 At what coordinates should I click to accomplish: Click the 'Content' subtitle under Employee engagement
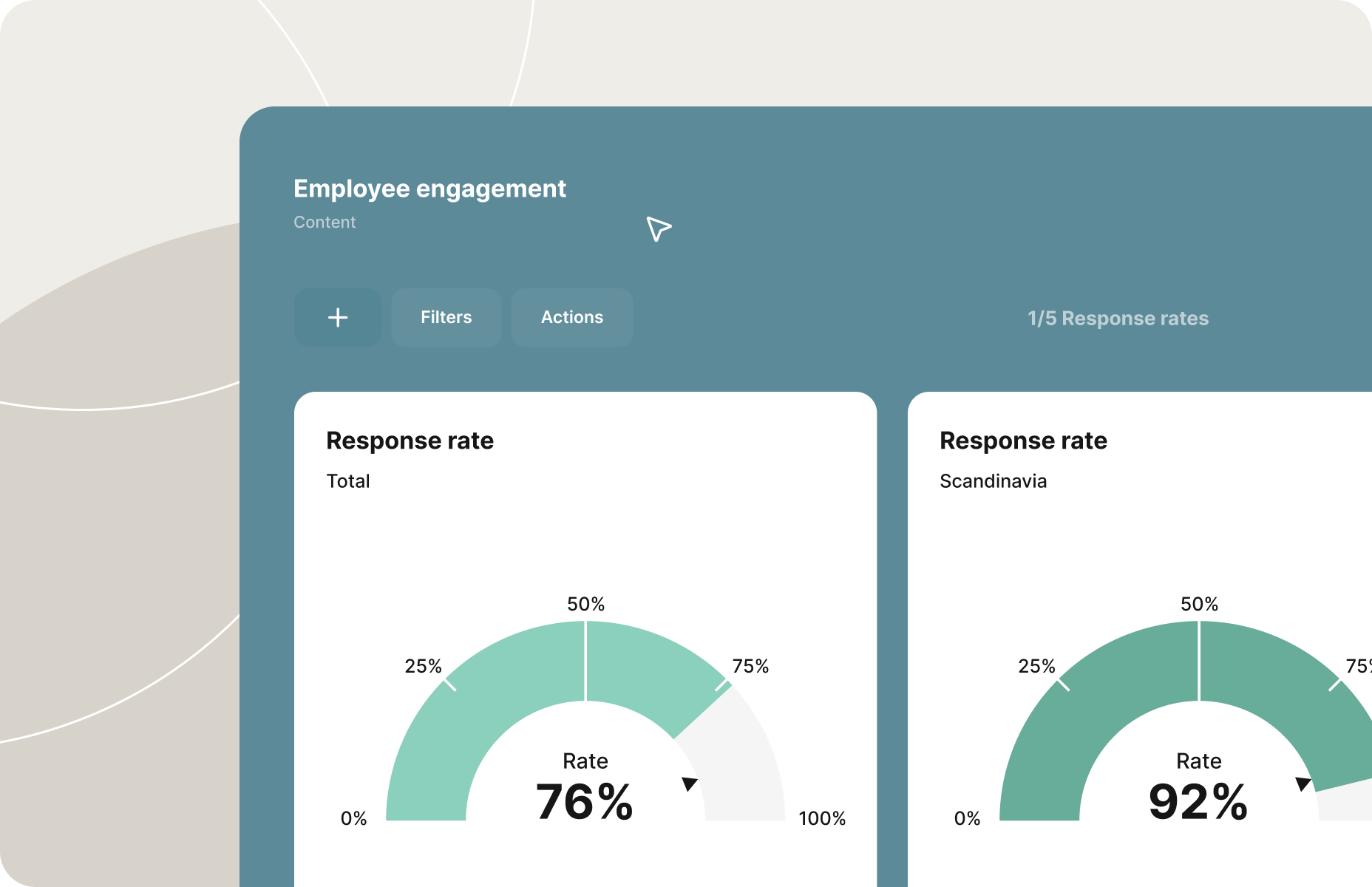coord(325,222)
